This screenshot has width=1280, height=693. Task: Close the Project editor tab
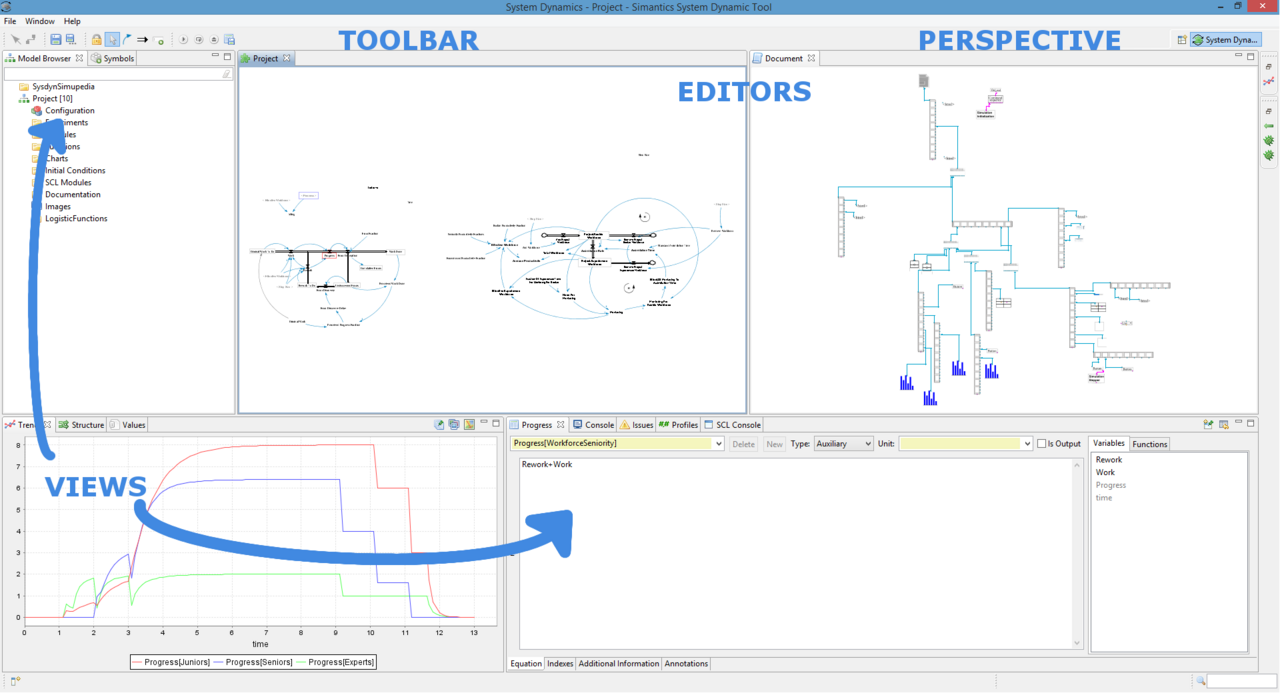pyautogui.click(x=287, y=58)
